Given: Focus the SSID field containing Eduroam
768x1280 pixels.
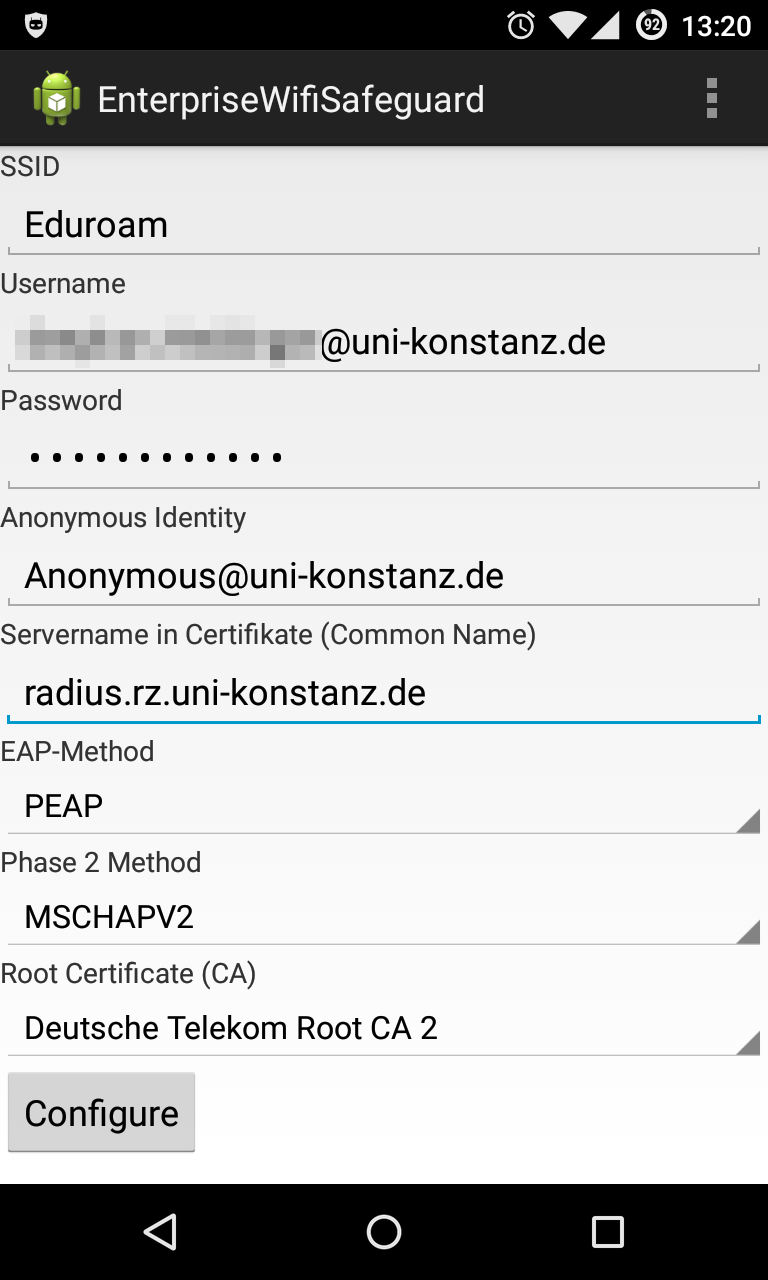Looking at the screenshot, I should click(384, 225).
